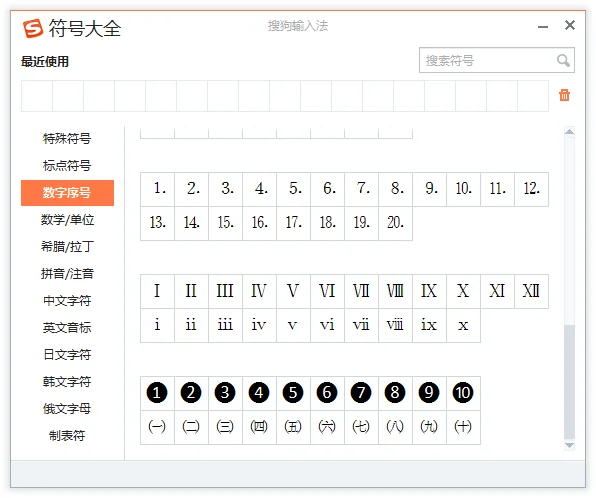596x498 pixels.
Task: Click the Sogou logo icon
Action: (33, 29)
